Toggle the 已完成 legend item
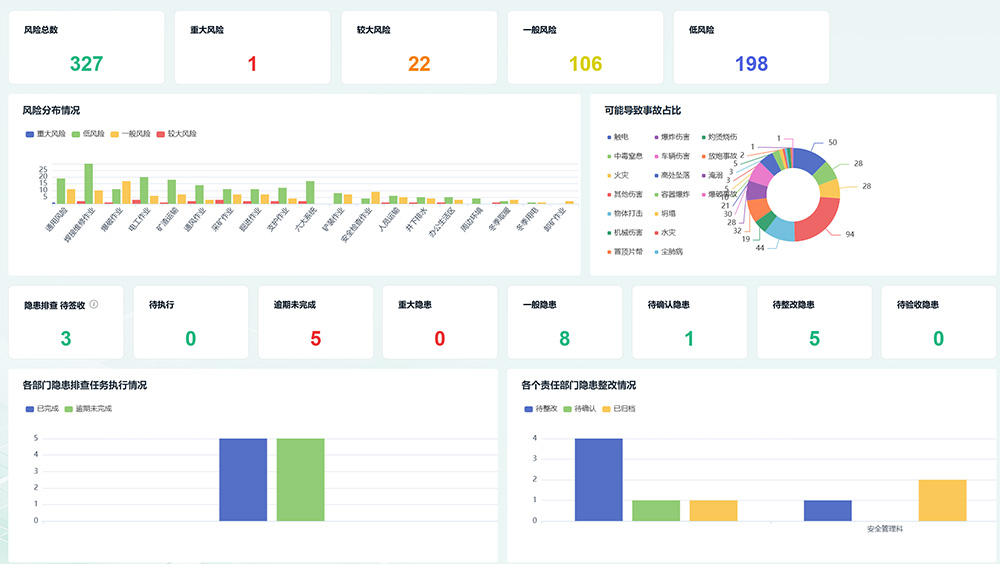 [x=41, y=408]
